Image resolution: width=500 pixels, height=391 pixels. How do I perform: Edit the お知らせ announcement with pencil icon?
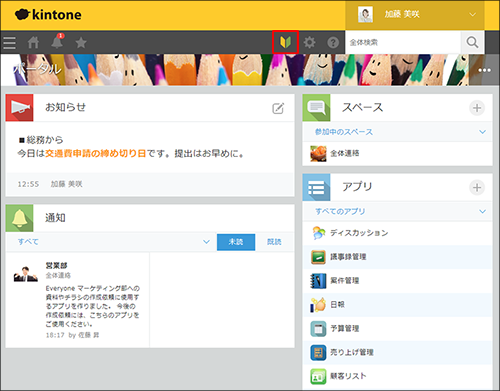(x=278, y=108)
